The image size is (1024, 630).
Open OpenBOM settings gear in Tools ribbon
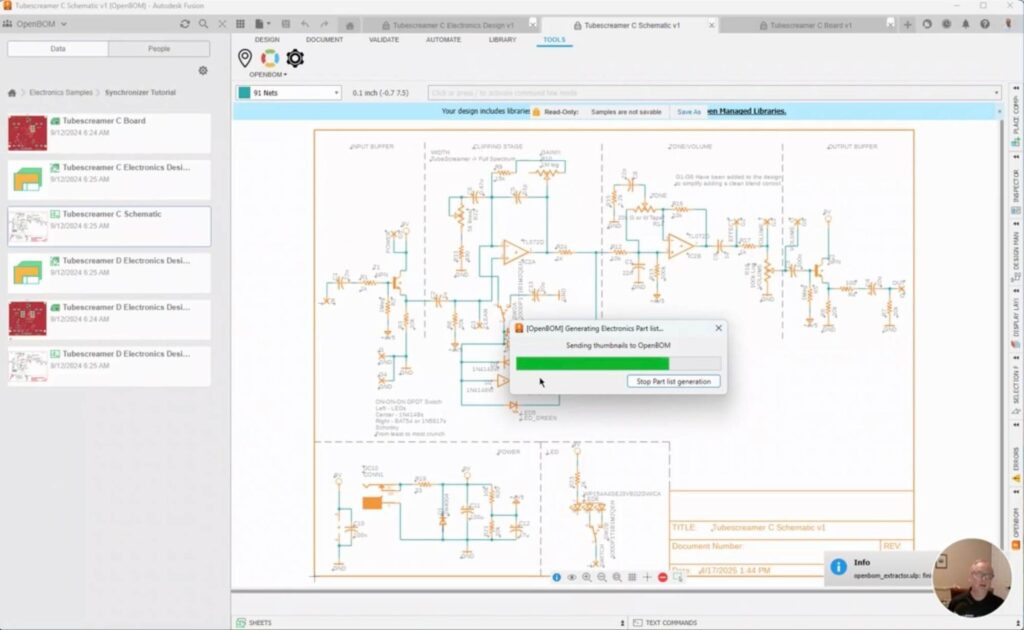tap(295, 58)
